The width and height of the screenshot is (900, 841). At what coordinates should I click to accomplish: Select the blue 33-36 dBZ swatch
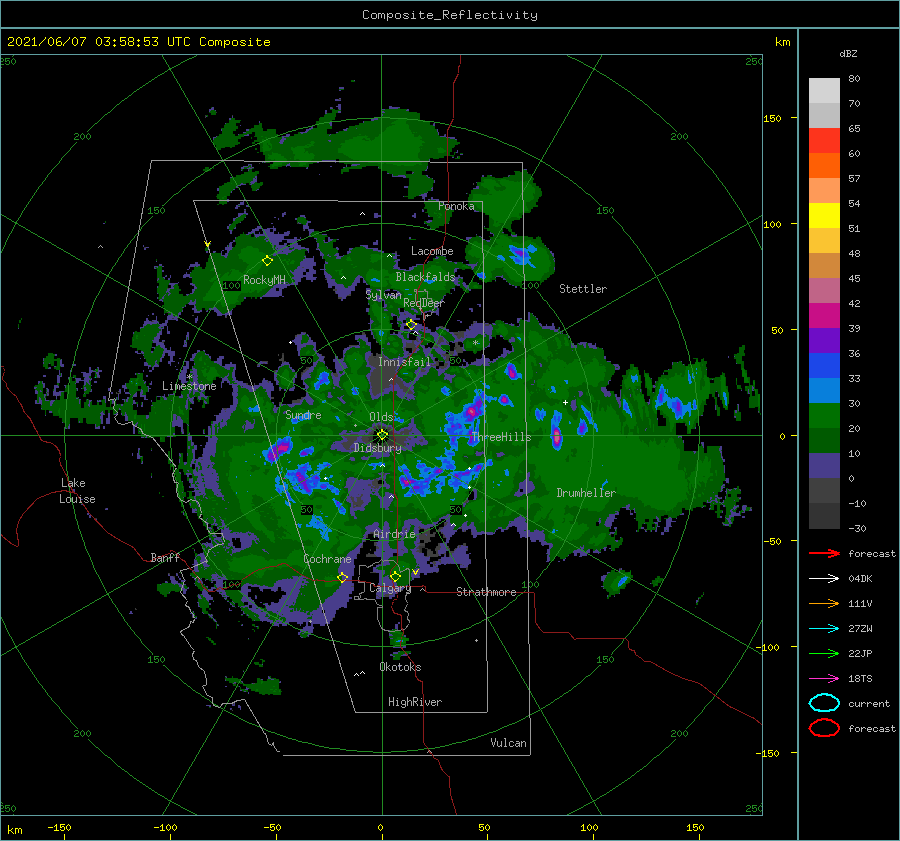point(824,366)
